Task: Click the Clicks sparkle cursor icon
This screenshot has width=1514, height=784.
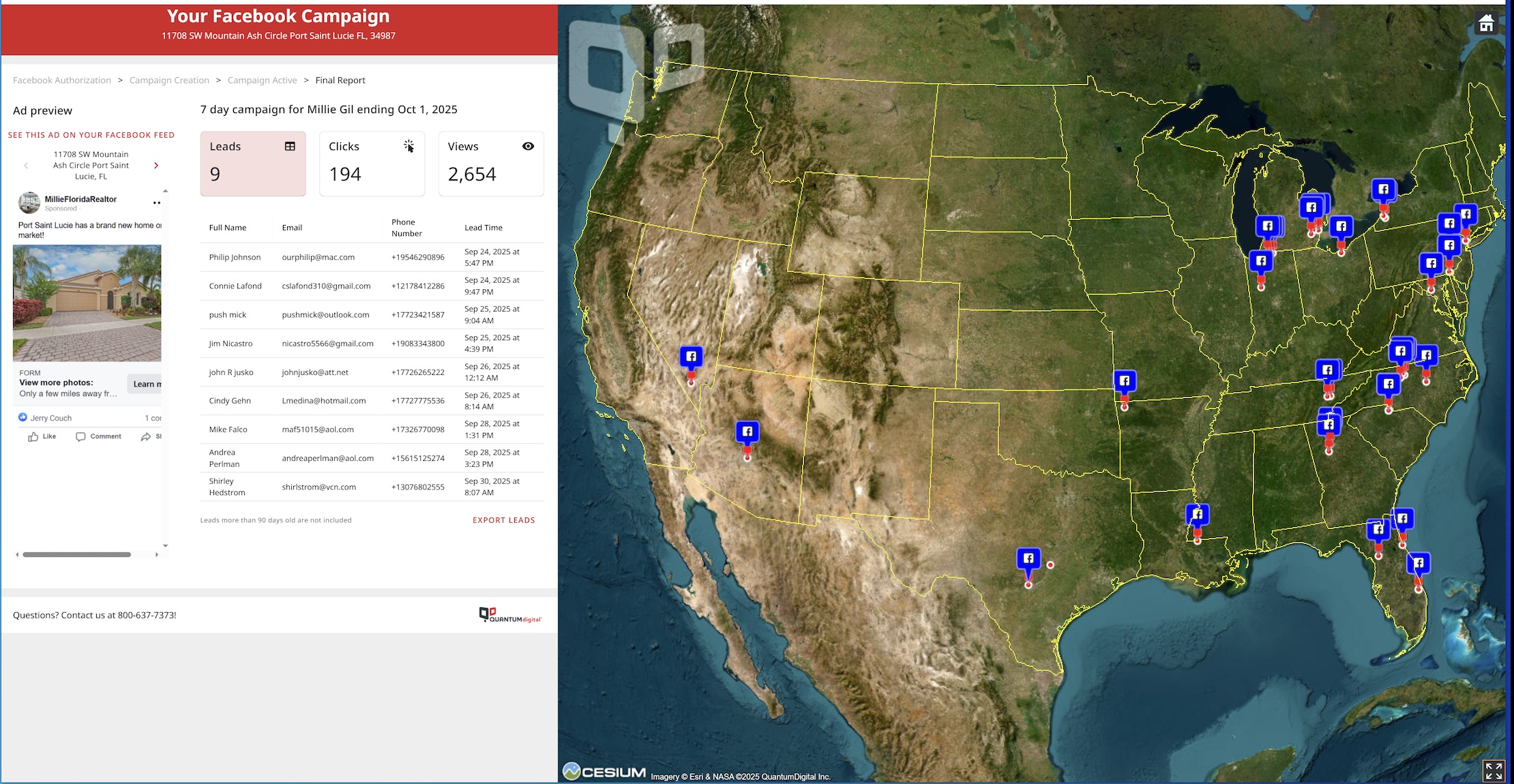Action: click(409, 146)
